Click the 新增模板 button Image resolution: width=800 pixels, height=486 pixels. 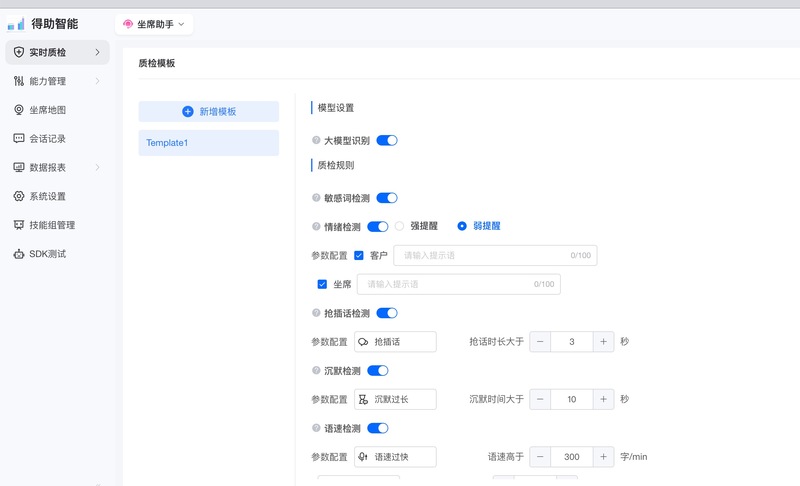click(x=209, y=111)
